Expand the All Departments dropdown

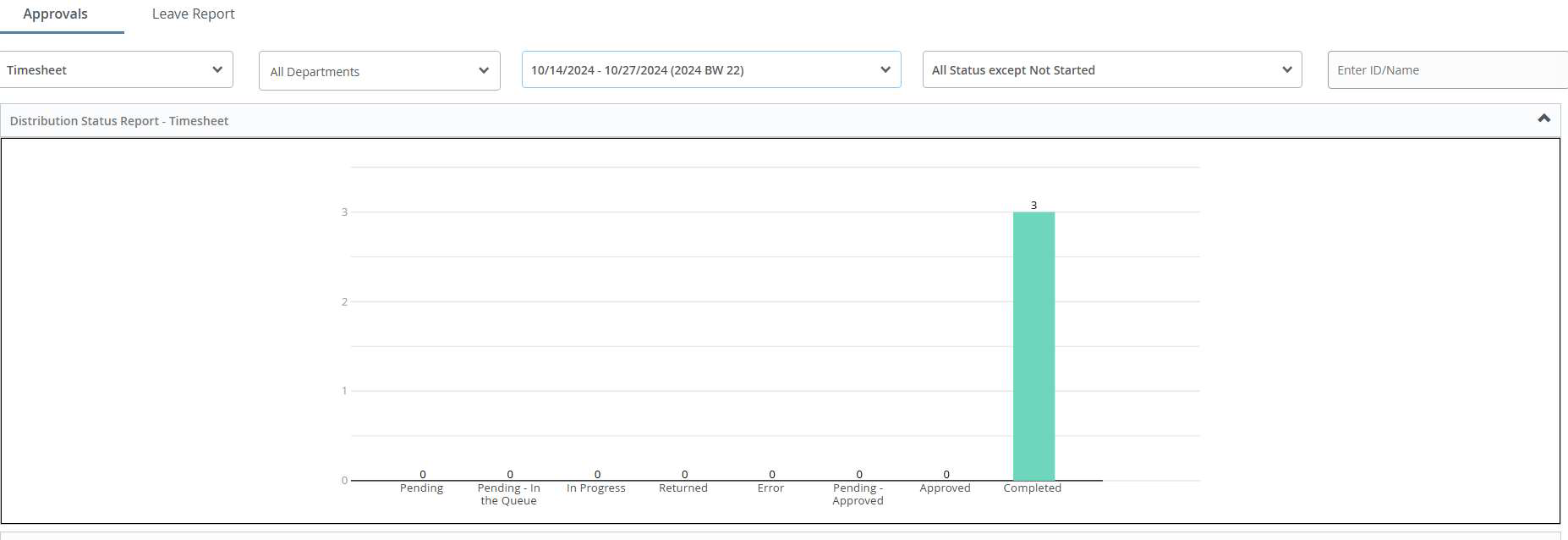pyautogui.click(x=379, y=71)
